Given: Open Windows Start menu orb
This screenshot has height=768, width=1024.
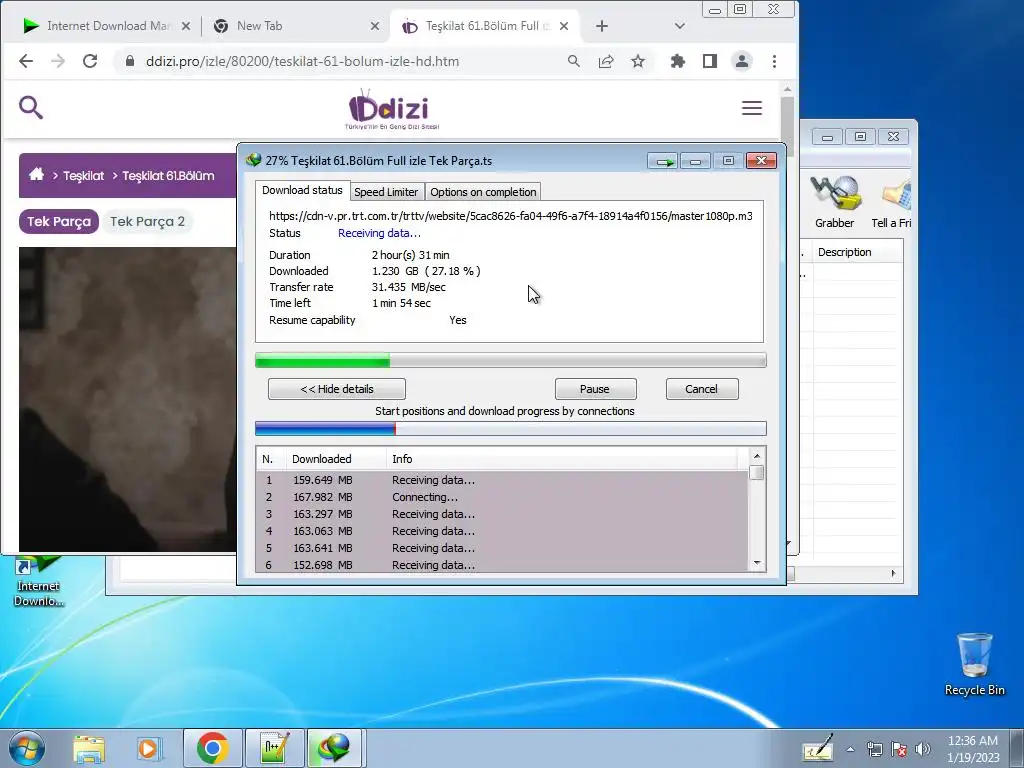Looking at the screenshot, I should tap(27, 748).
